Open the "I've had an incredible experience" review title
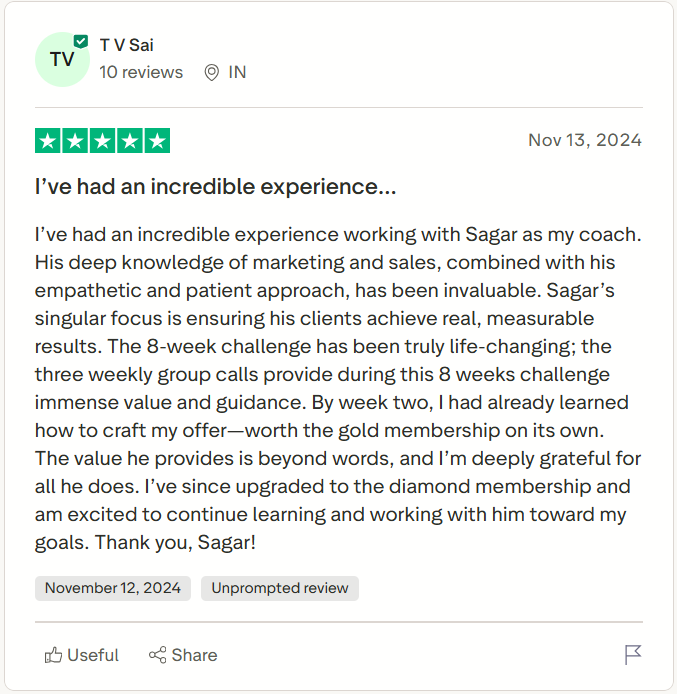Screen dimensions: 677x694 (x=215, y=187)
